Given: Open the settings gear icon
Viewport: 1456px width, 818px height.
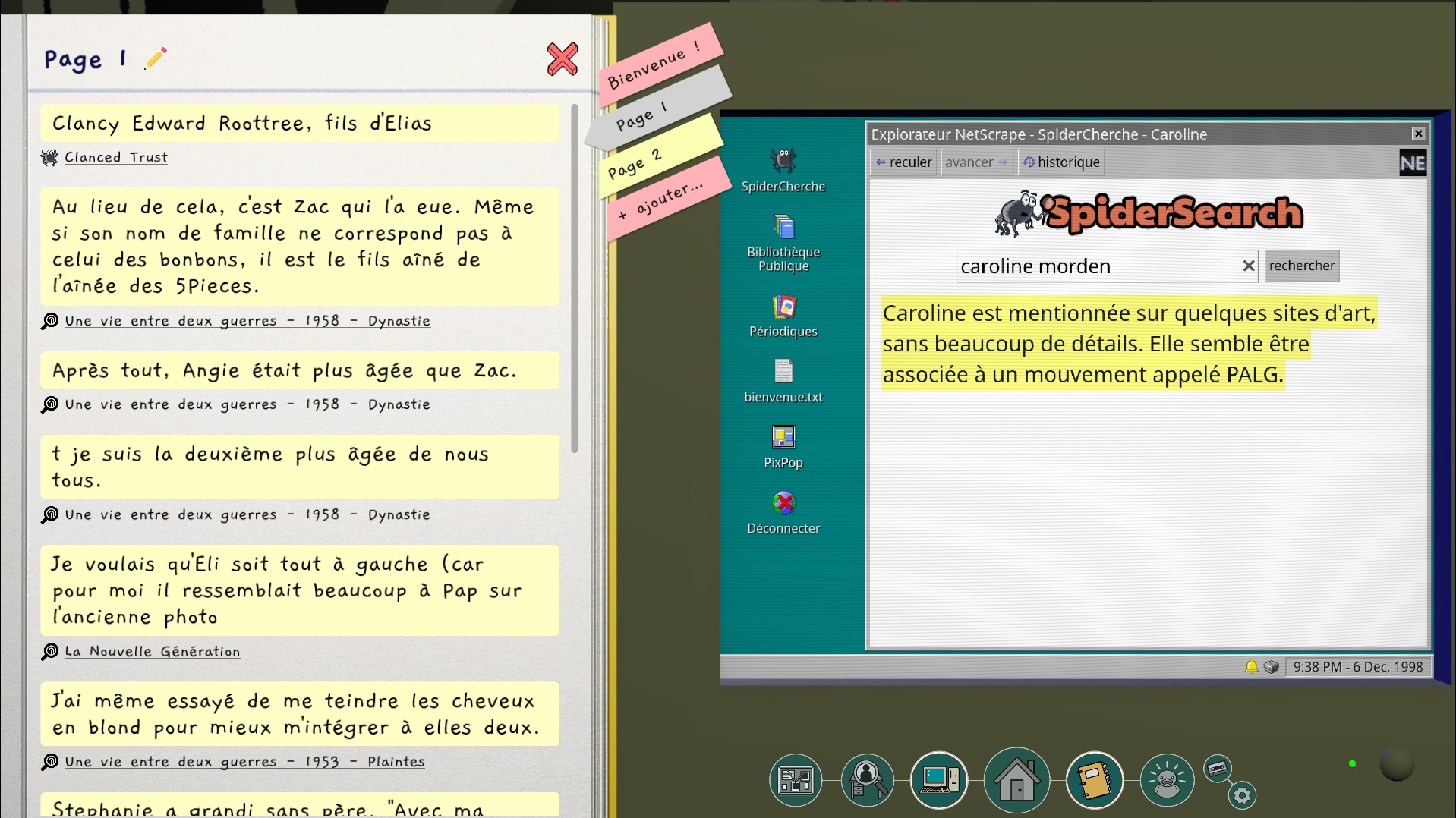Looking at the screenshot, I should (1242, 795).
